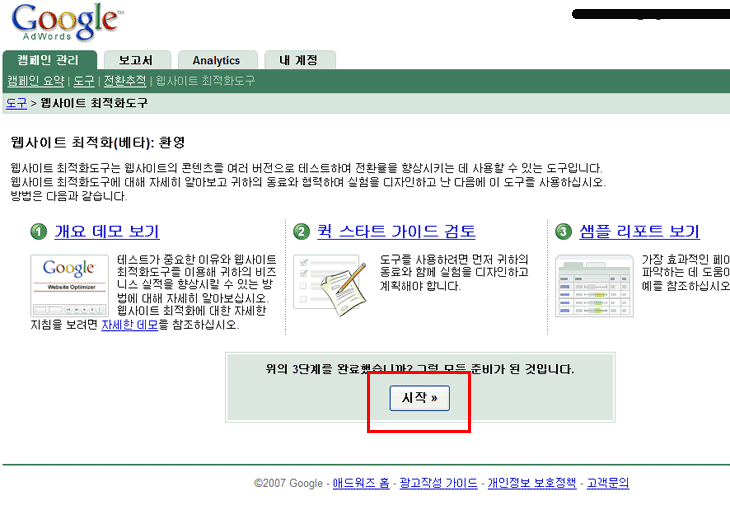The height and width of the screenshot is (506, 730).
Task: Click the checklist and pencil guide image
Action: pos(330,286)
